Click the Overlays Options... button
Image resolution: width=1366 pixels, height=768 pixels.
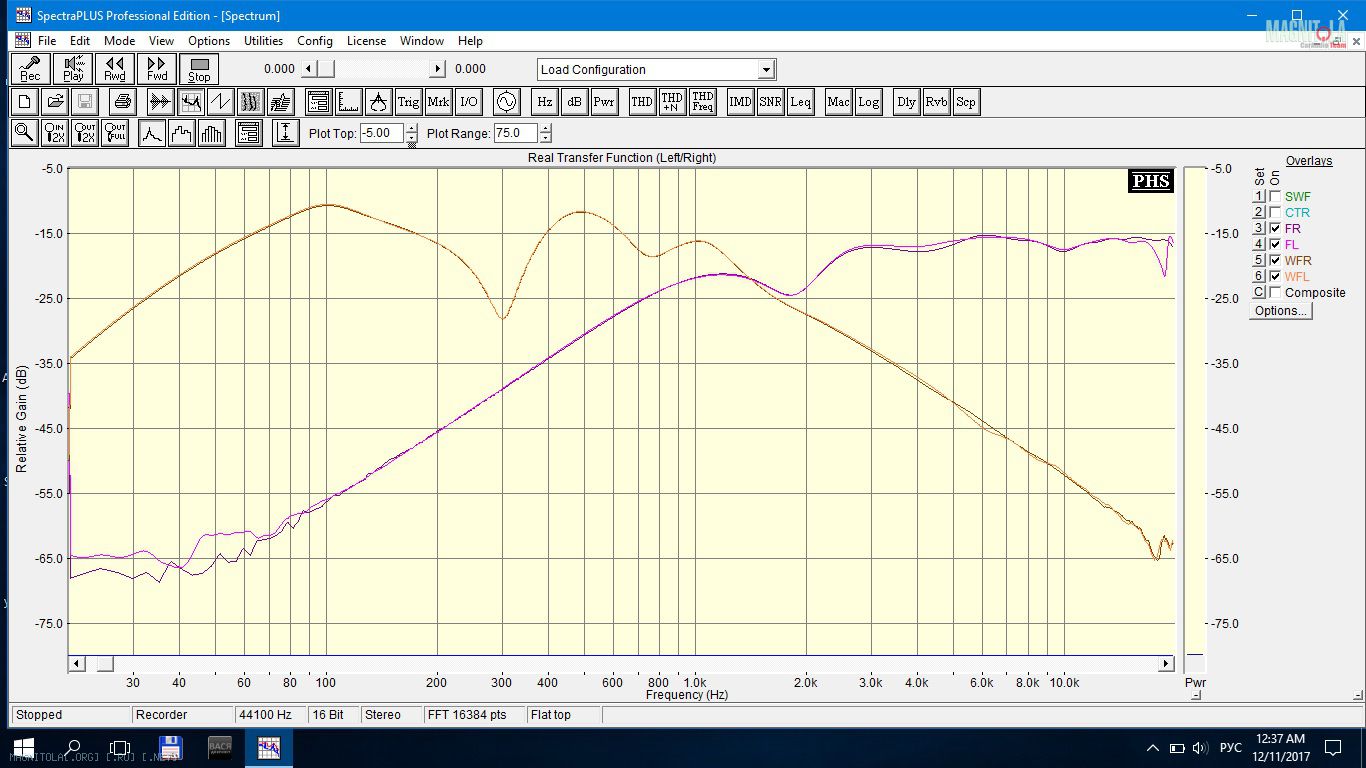click(x=1281, y=311)
